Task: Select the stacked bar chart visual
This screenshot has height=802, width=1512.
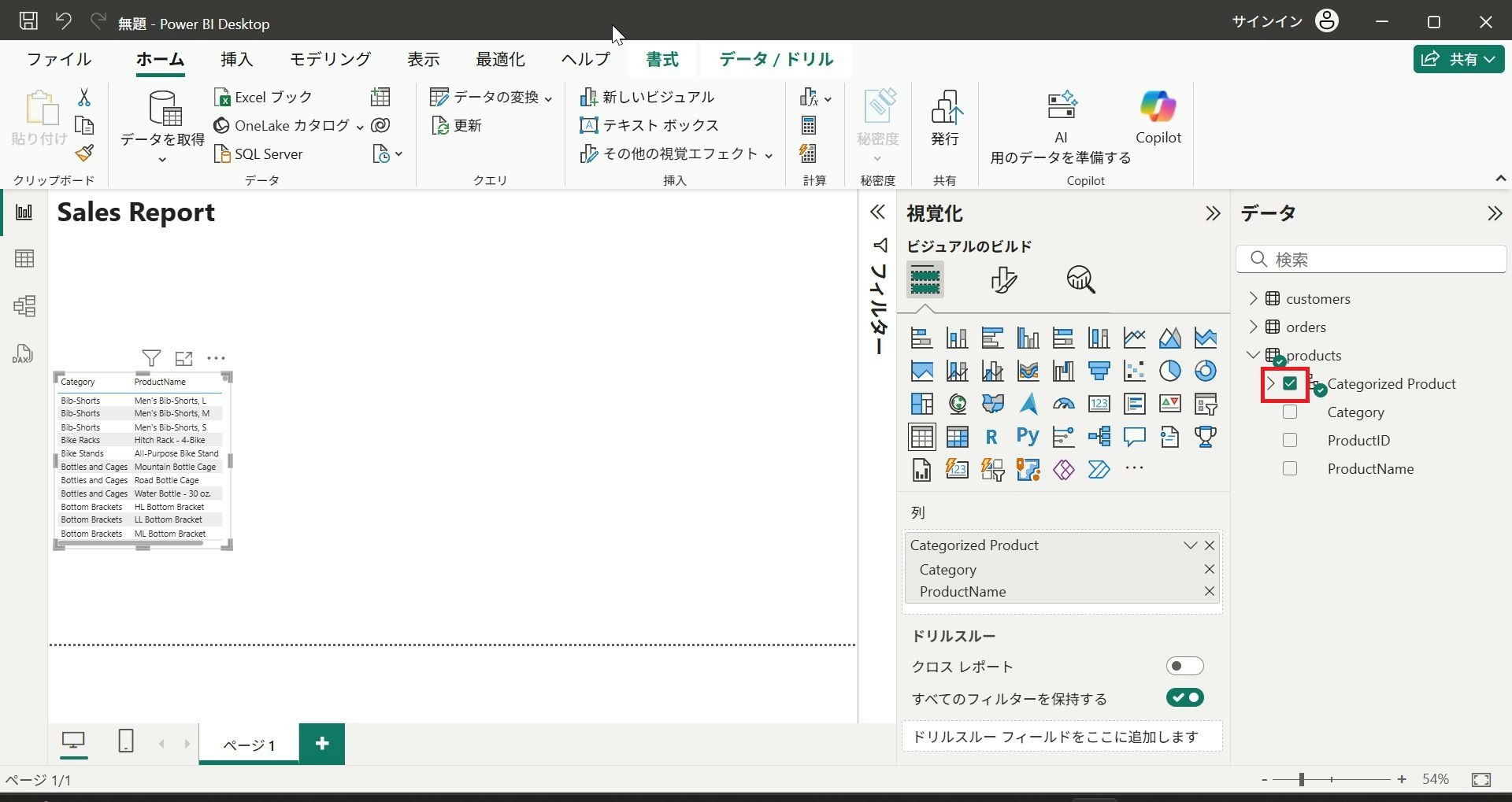Action: [921, 338]
